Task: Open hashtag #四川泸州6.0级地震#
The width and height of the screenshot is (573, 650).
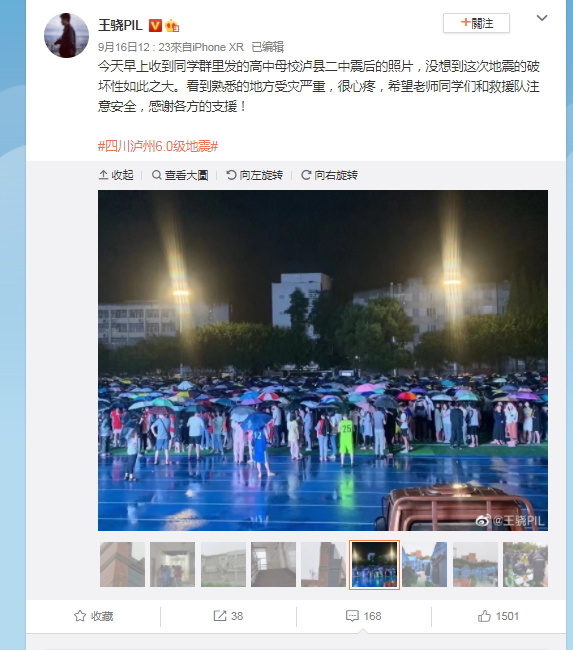Action: pyautogui.click(x=158, y=146)
